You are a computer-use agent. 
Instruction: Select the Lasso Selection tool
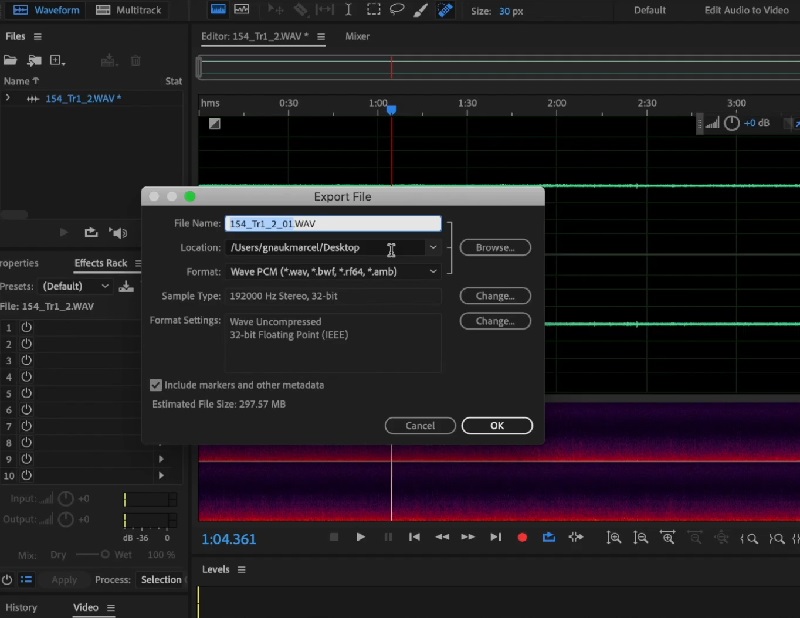point(397,10)
